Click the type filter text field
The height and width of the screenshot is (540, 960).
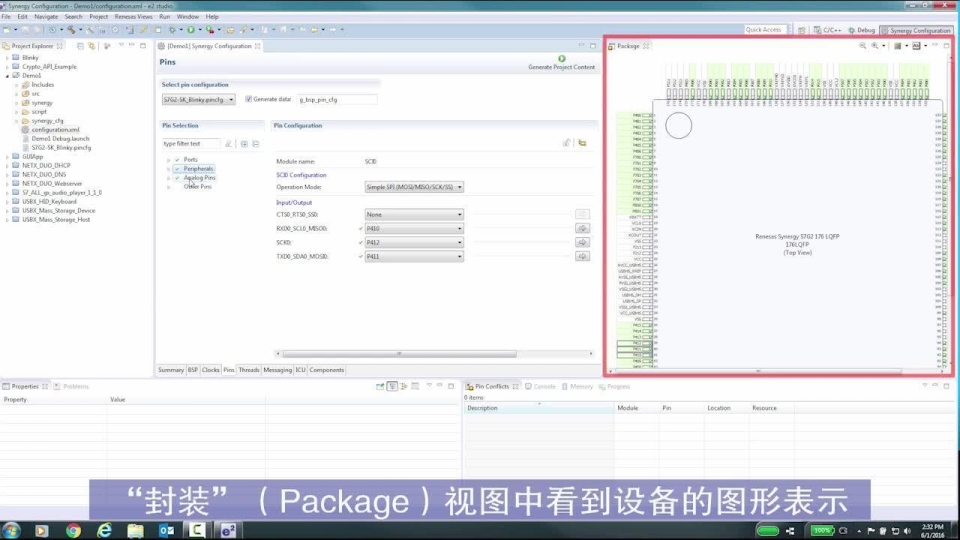pos(191,144)
